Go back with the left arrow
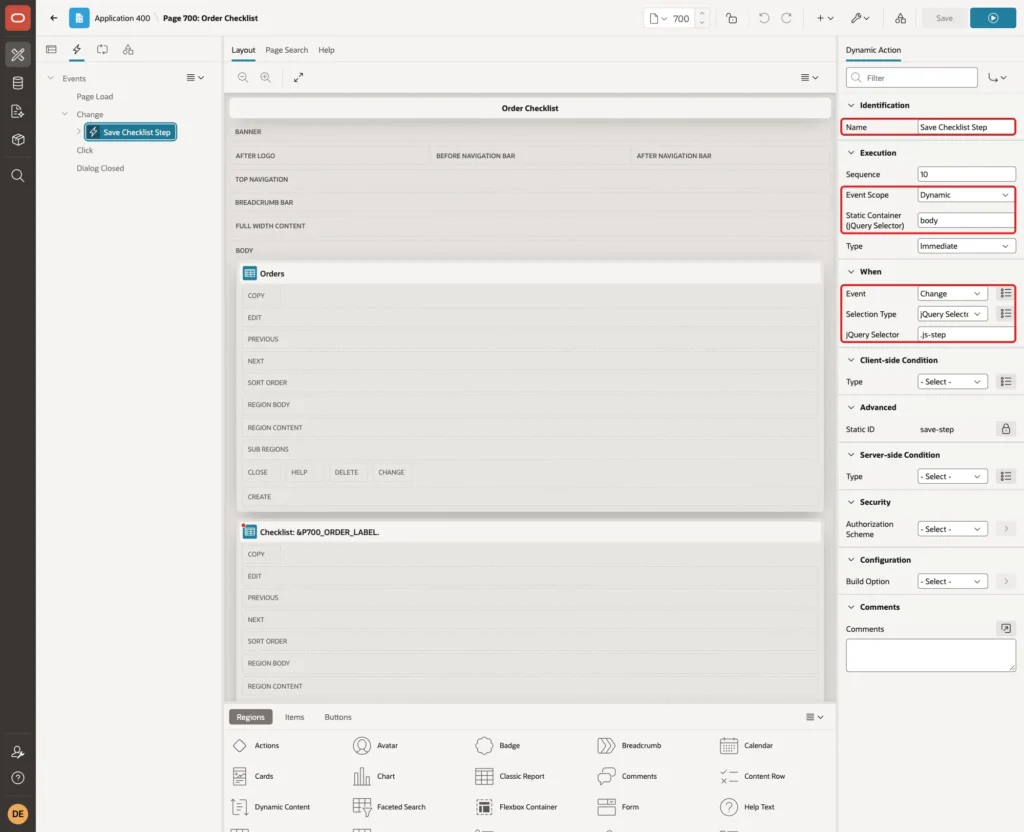Viewport: 1024px width, 832px height. pyautogui.click(x=54, y=18)
